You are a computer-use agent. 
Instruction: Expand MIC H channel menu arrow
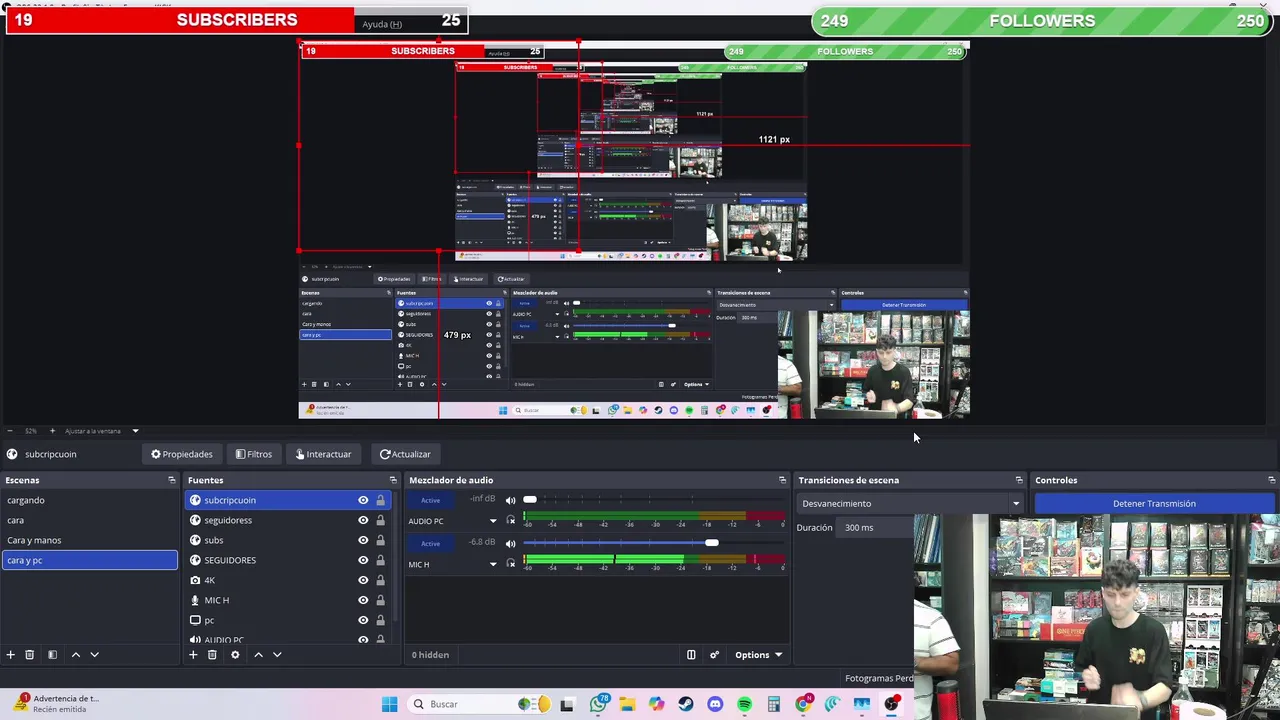coord(492,564)
